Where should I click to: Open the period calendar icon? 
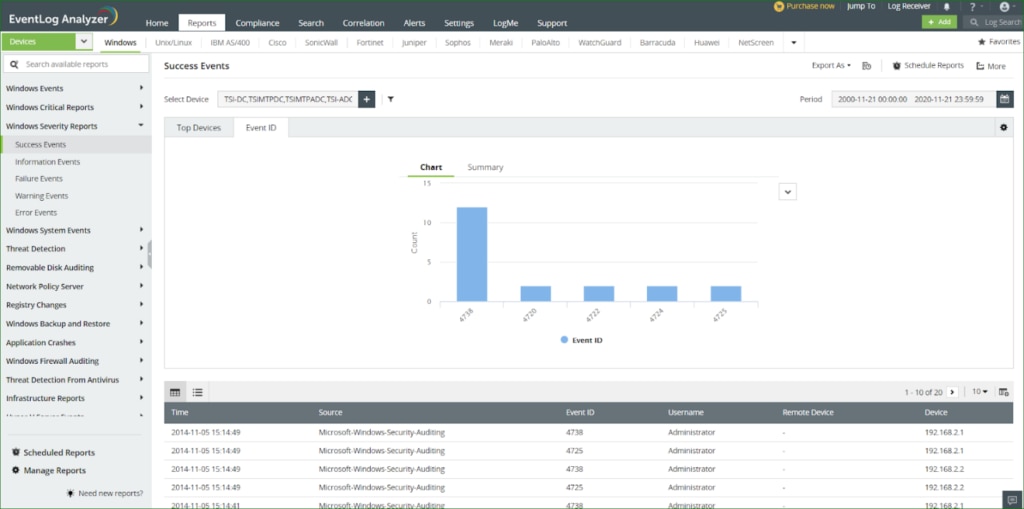(1005, 99)
